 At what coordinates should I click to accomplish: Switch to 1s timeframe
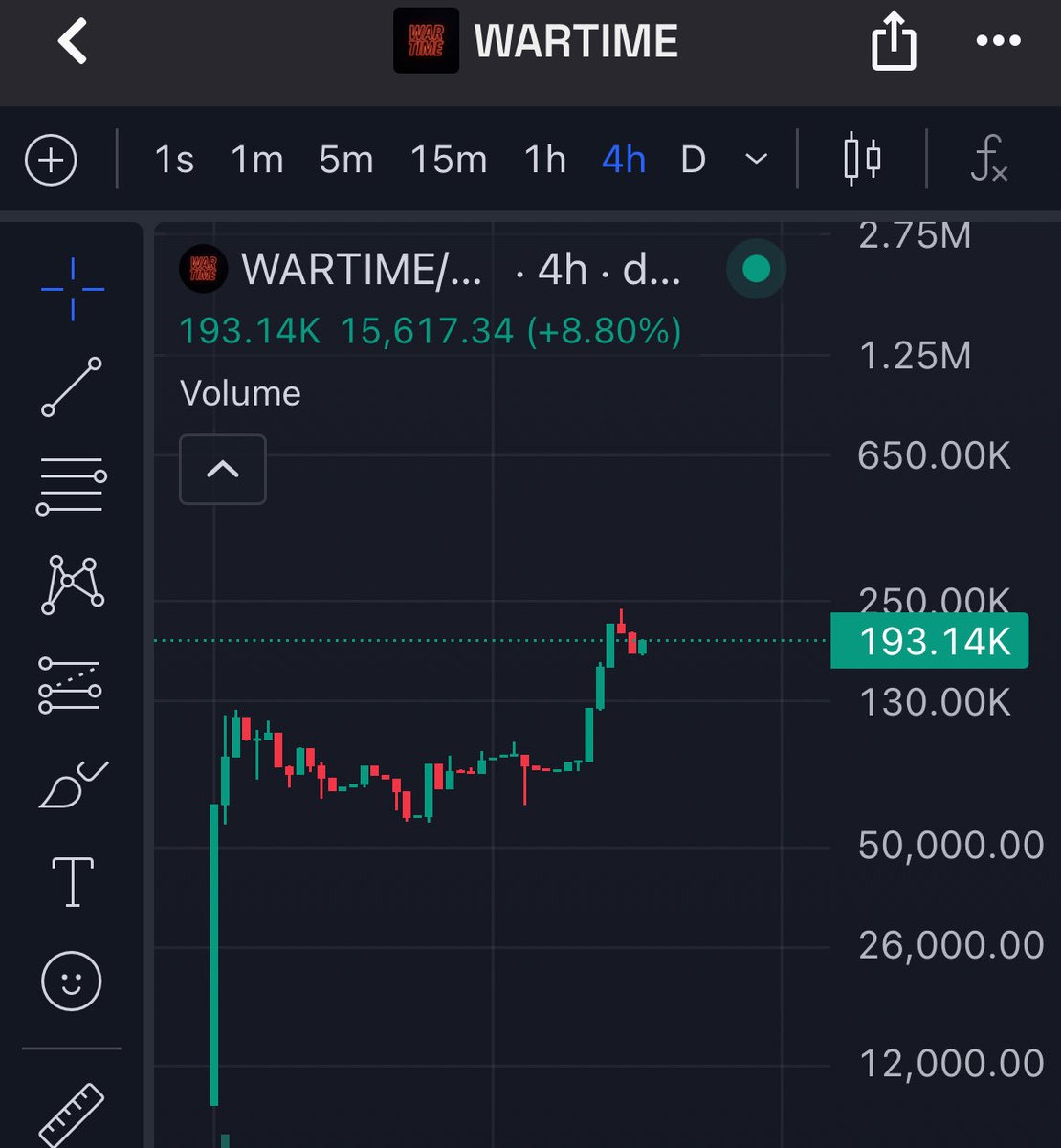(x=174, y=160)
